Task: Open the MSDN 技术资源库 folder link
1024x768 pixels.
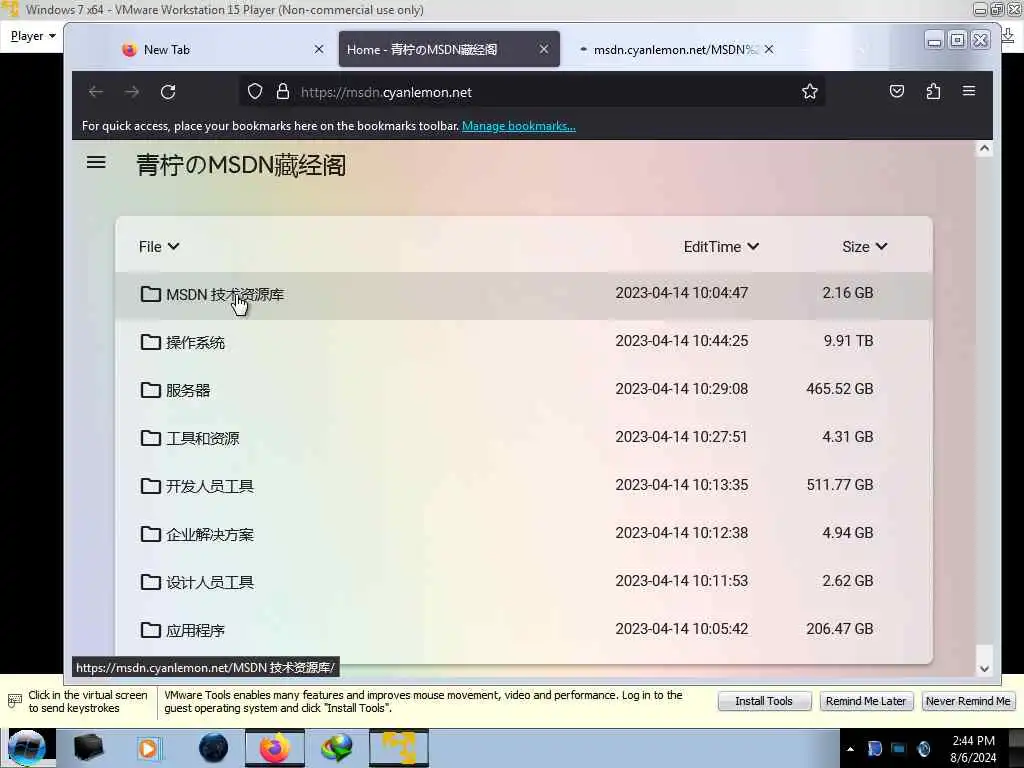Action: click(225, 295)
